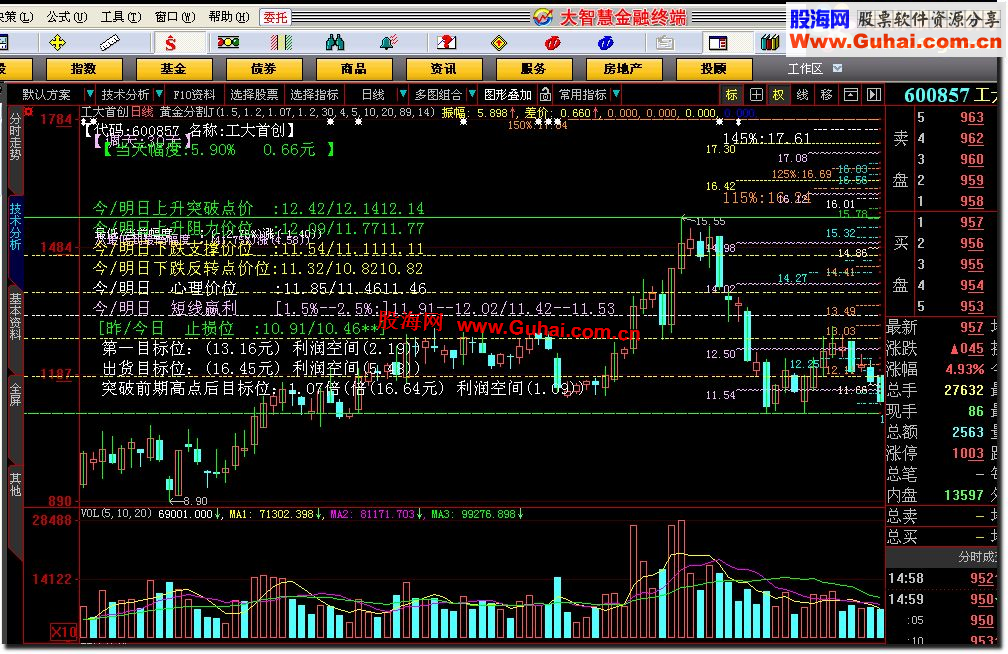Screen dimensions: 1008x654
Task: Click the 600857 stock code header
Action: (936, 95)
